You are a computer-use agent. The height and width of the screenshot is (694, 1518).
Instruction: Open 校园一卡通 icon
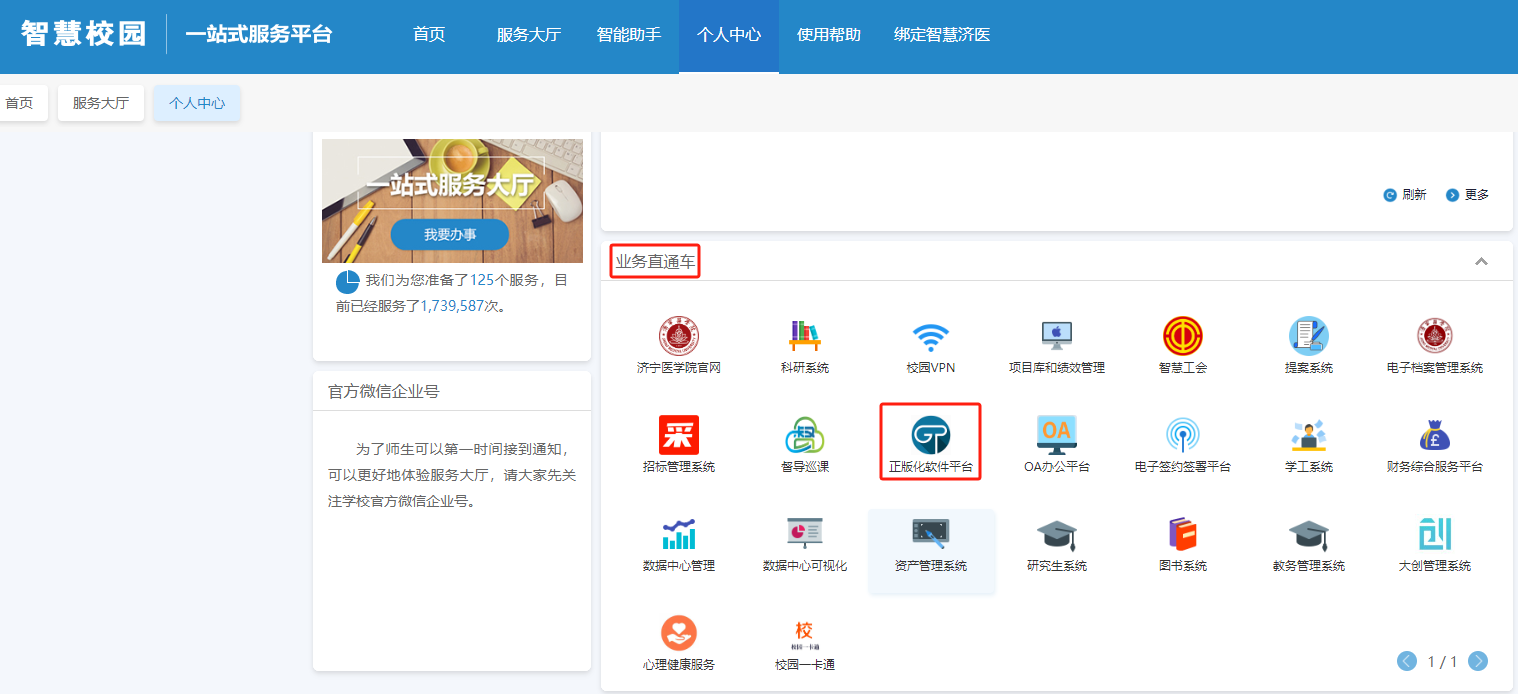805,633
